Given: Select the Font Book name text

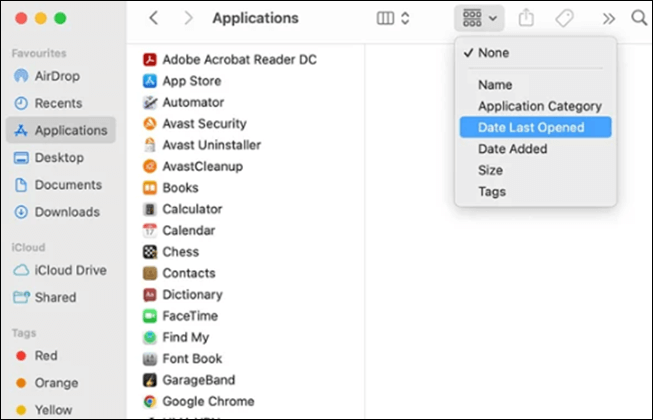Looking at the screenshot, I should point(192,359).
